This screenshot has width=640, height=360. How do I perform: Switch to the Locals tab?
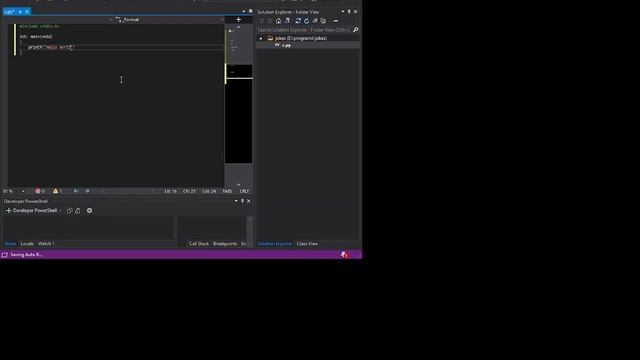tap(27, 244)
